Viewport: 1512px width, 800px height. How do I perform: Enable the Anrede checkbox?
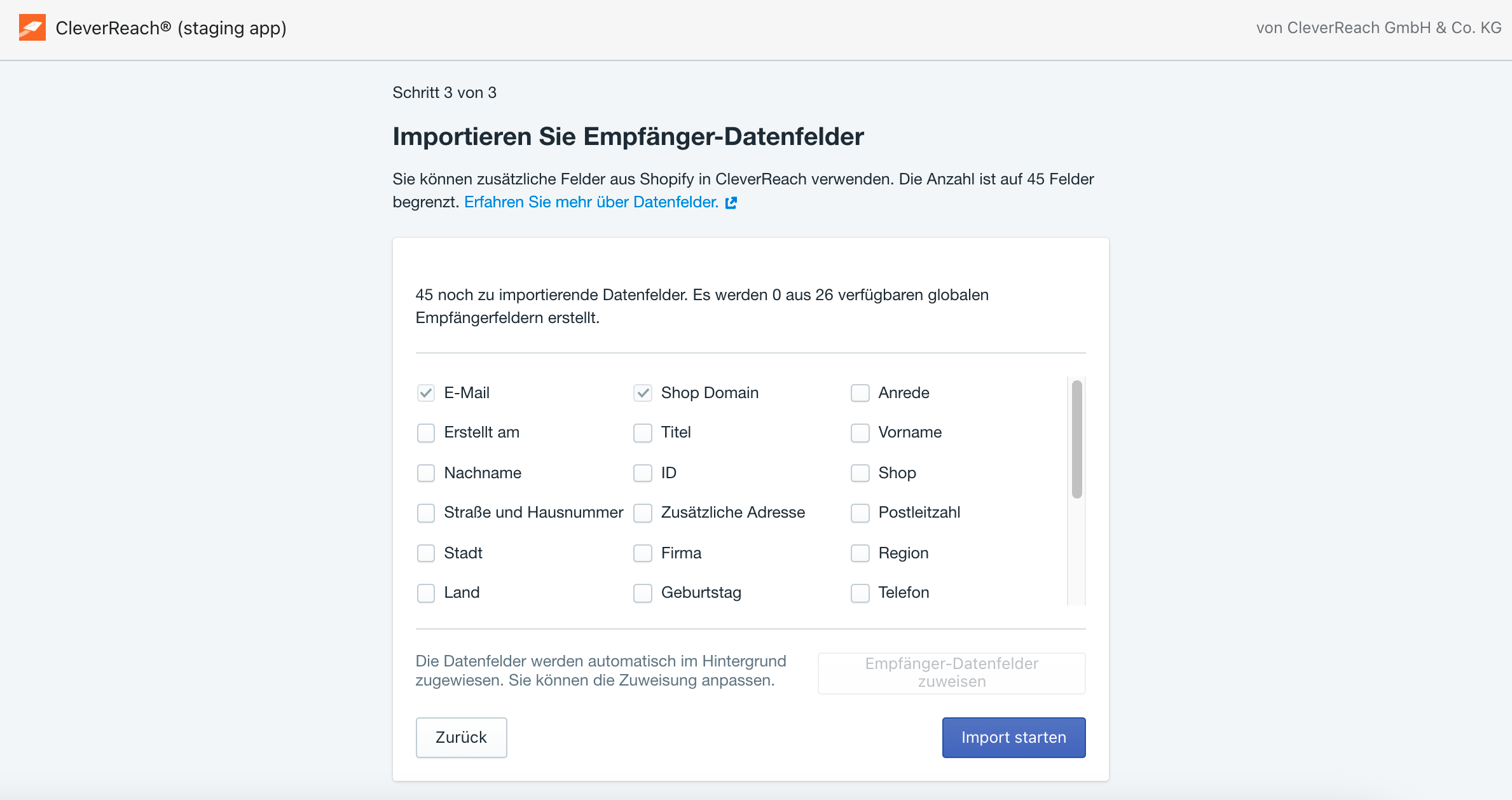(860, 393)
